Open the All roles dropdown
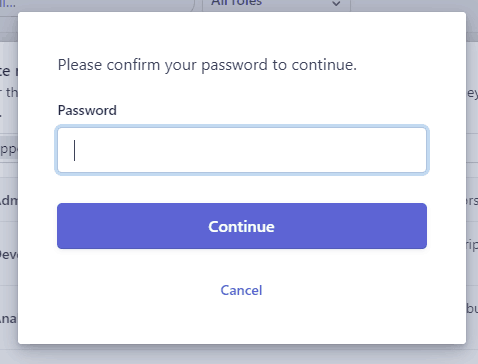 pos(276,4)
